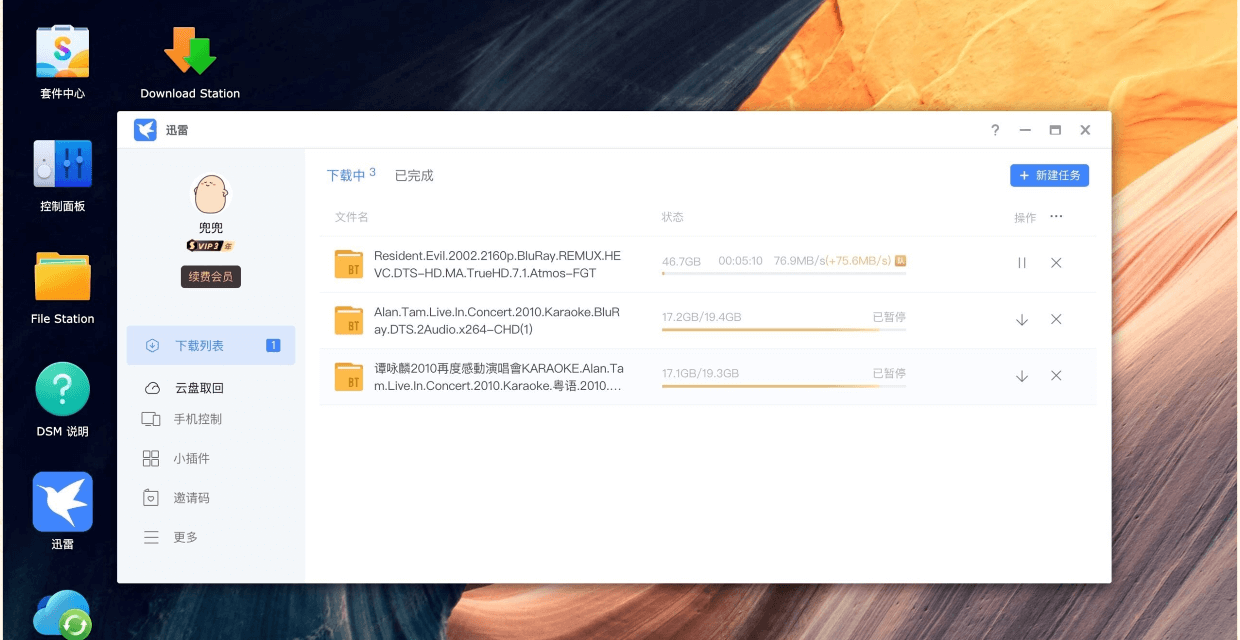Switch to the 下载中 tab
Image resolution: width=1240 pixels, height=640 pixels.
coord(344,174)
